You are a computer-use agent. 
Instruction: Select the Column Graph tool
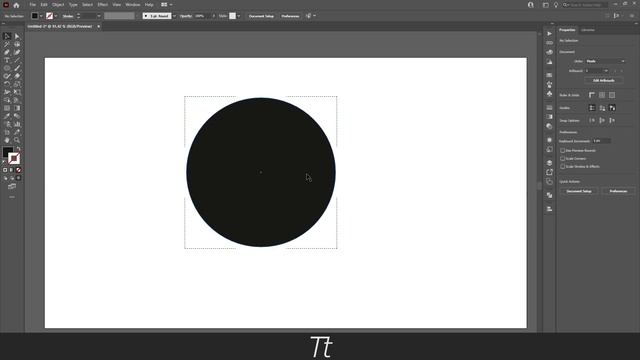(x=17, y=124)
